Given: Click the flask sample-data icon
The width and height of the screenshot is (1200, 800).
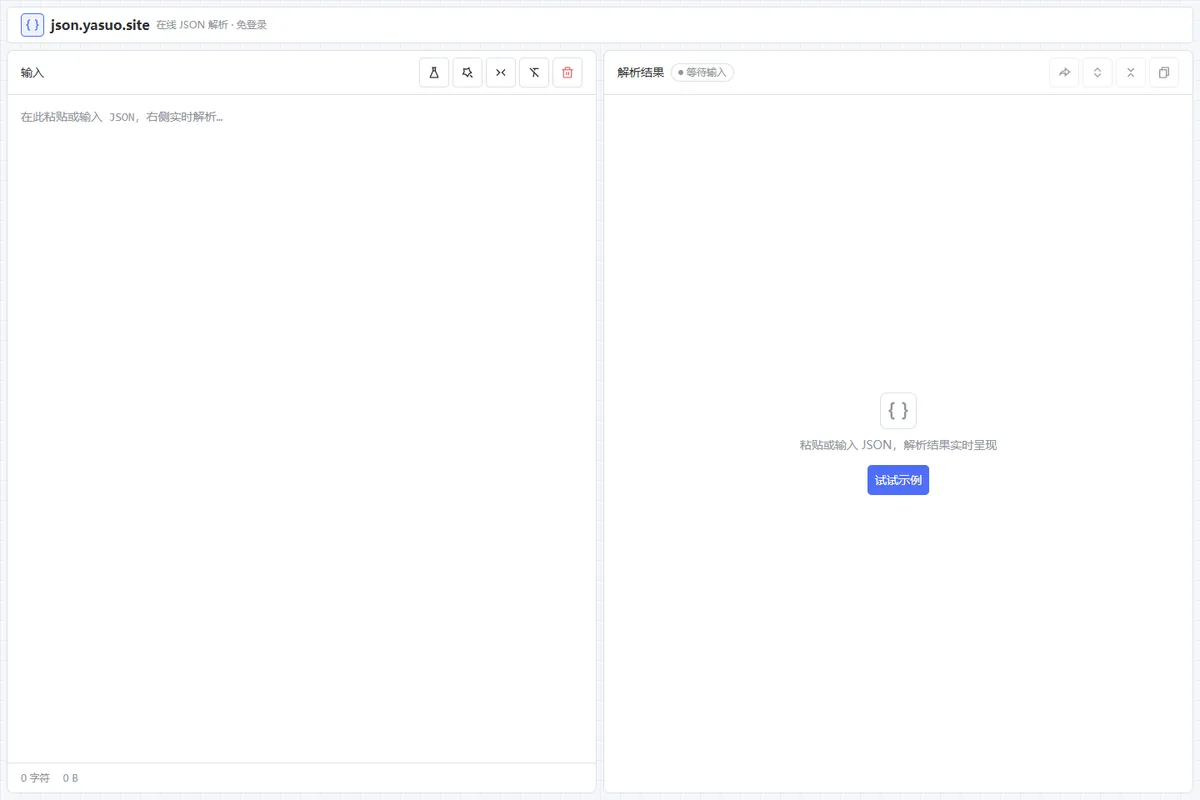Looking at the screenshot, I should pos(434,73).
